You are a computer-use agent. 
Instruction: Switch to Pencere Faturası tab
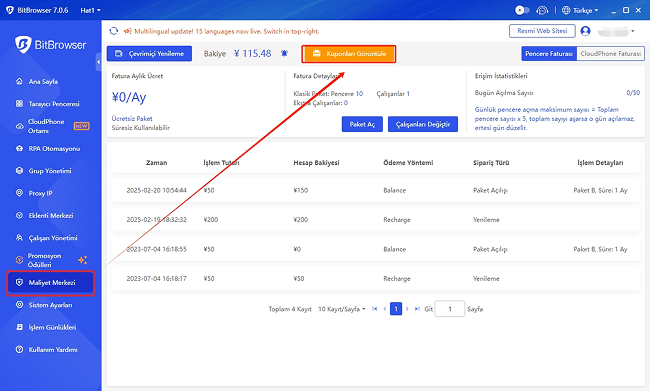click(x=549, y=54)
